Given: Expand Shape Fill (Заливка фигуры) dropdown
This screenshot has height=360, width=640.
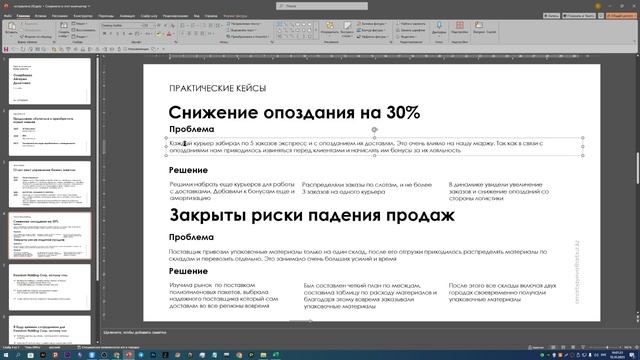Looking at the screenshot, I should pos(372,24).
